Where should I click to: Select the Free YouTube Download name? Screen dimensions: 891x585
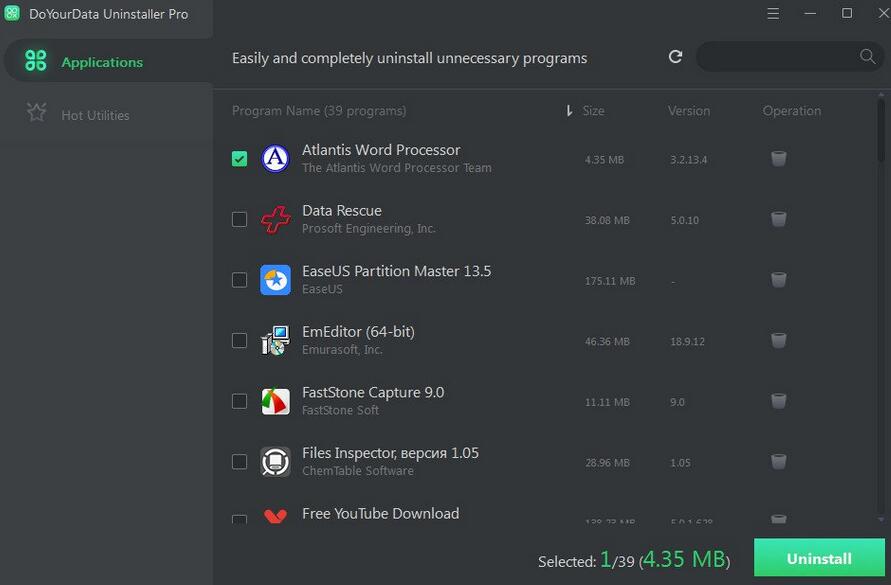(380, 513)
